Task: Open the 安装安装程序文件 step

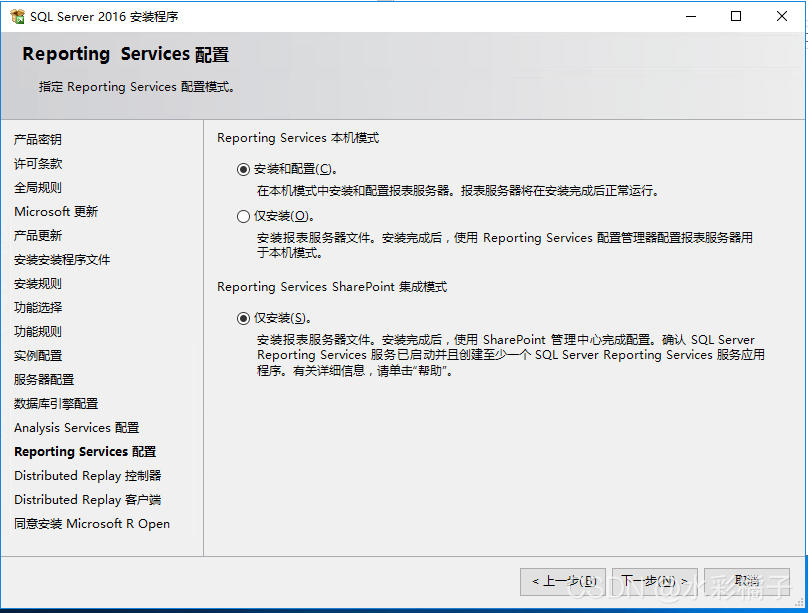Action: (x=62, y=260)
